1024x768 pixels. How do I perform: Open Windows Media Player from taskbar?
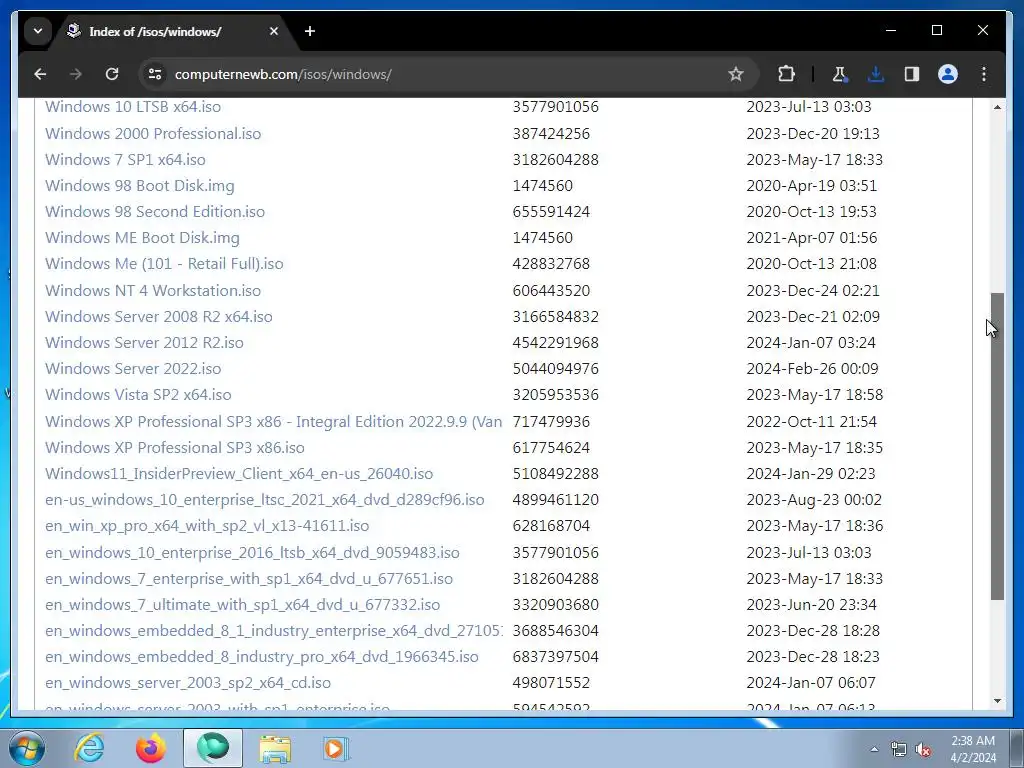coord(336,748)
